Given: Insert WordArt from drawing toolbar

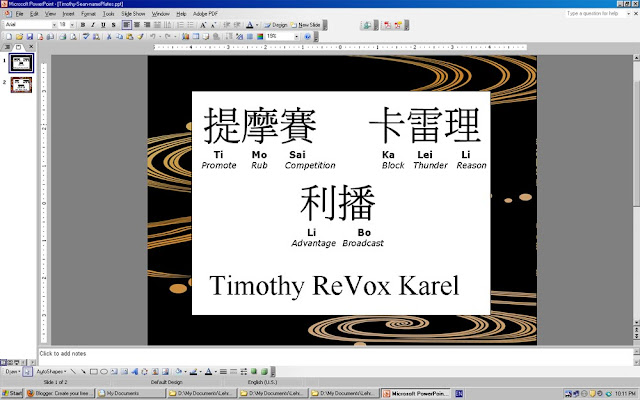Looking at the screenshot, I should click(134, 371).
